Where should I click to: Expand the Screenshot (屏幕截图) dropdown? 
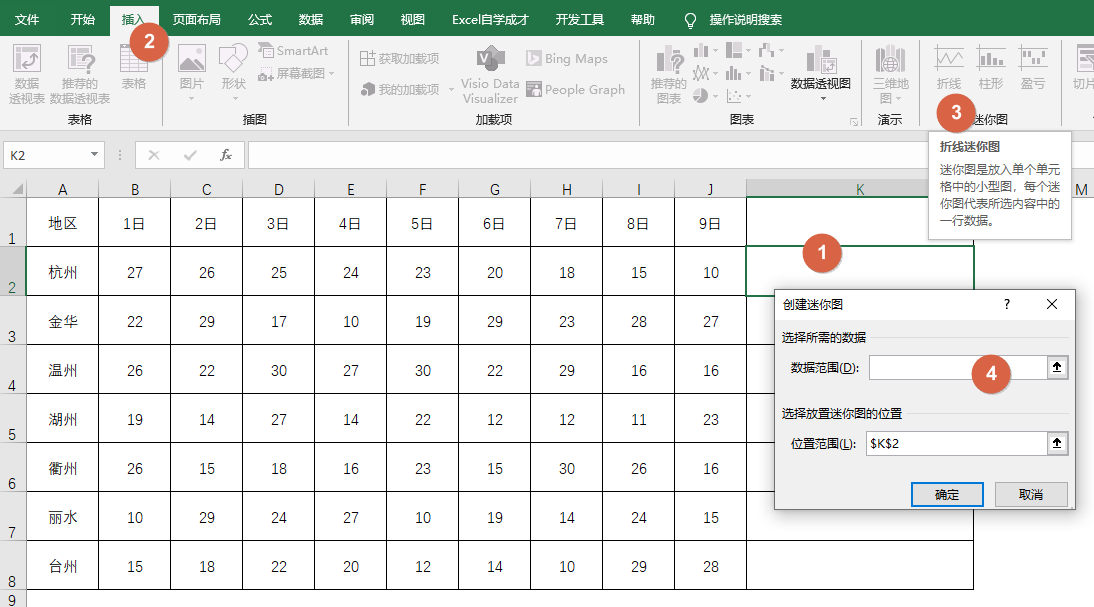pyautogui.click(x=331, y=73)
